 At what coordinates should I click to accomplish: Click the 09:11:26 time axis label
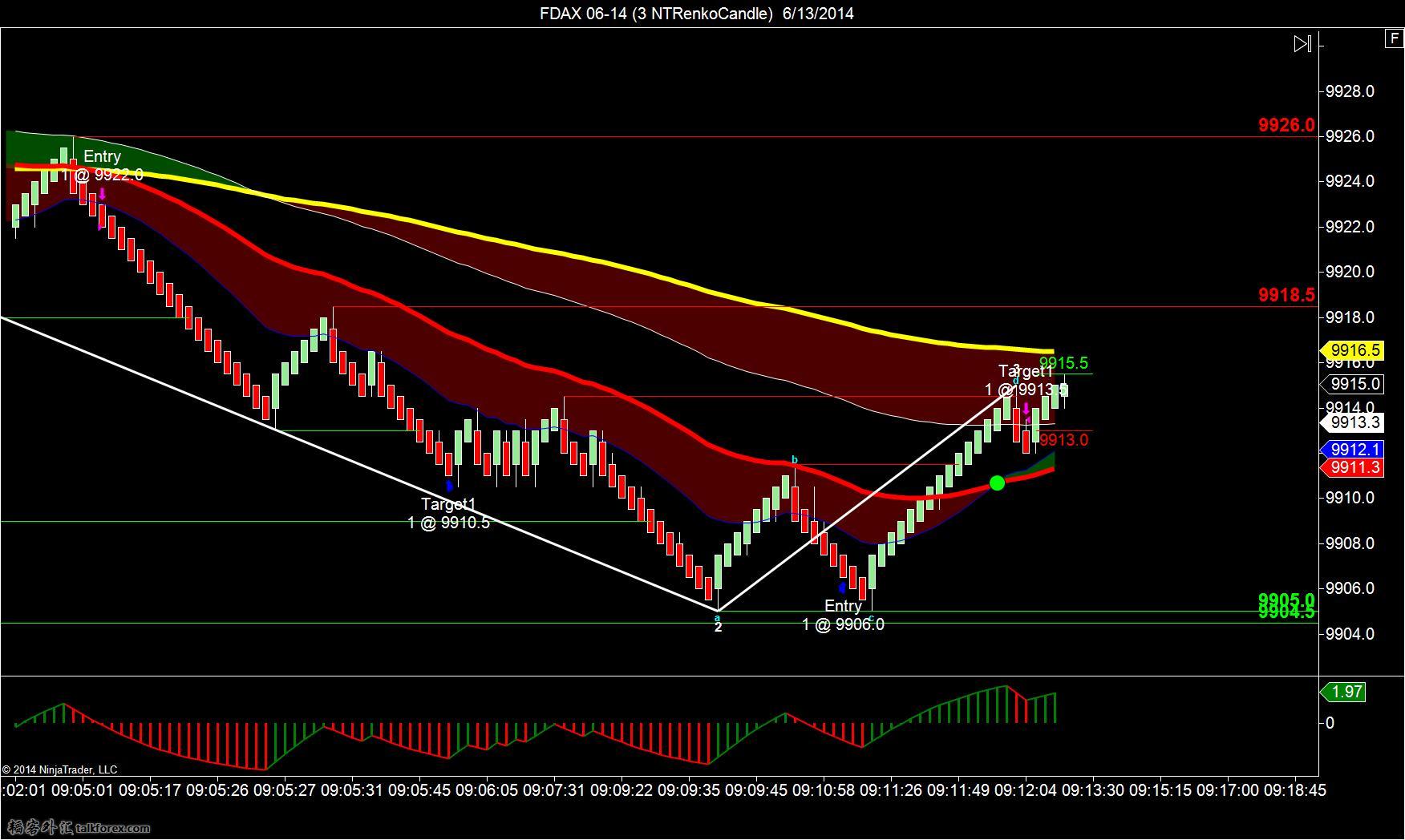click(x=891, y=790)
